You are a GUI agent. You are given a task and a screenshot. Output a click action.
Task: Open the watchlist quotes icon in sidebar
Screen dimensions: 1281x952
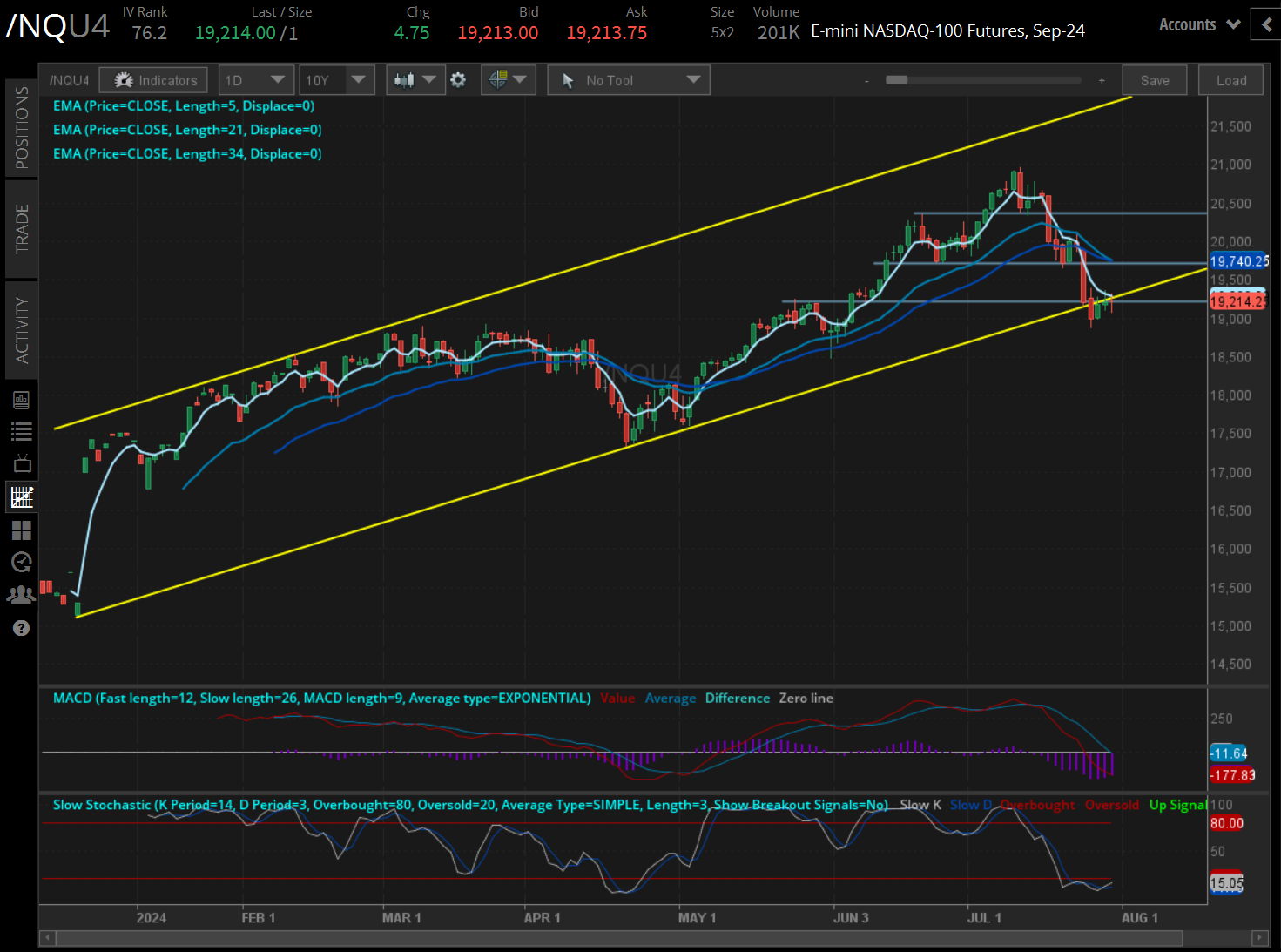click(21, 430)
